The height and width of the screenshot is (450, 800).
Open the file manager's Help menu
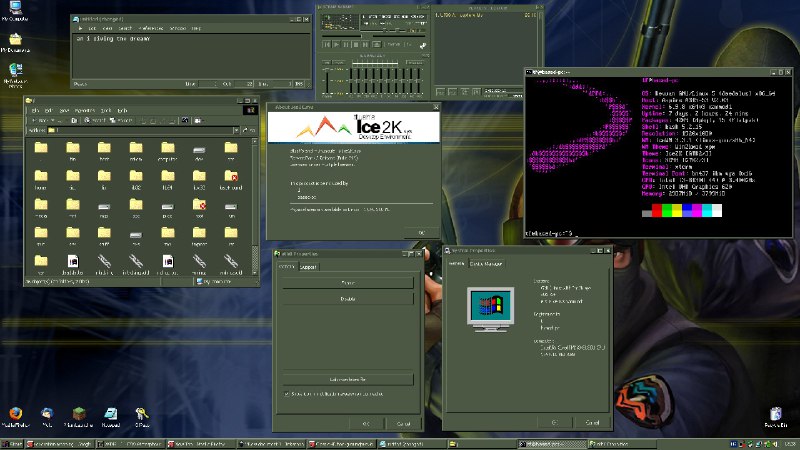point(122,110)
